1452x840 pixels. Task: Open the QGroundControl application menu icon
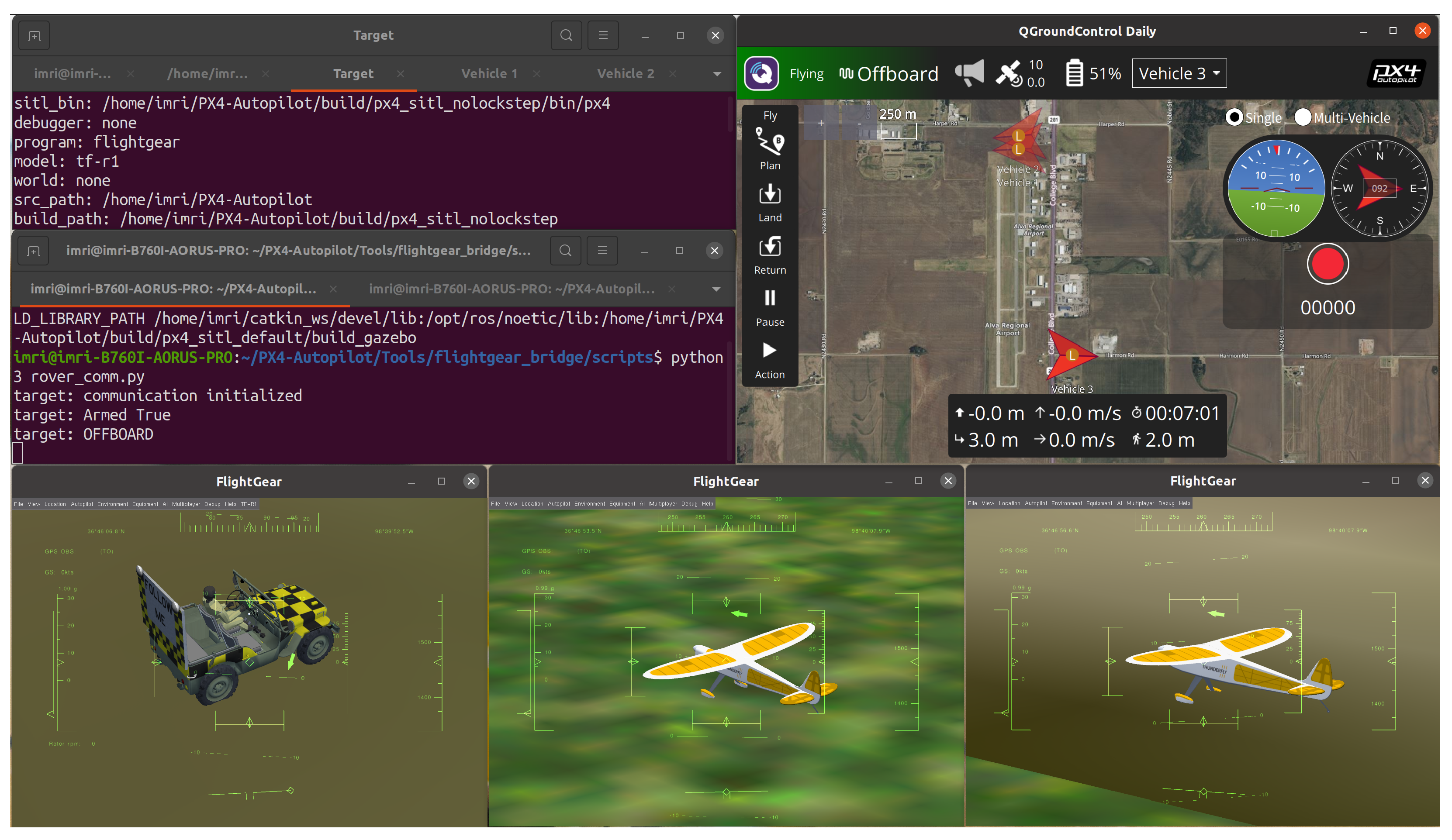click(x=761, y=73)
